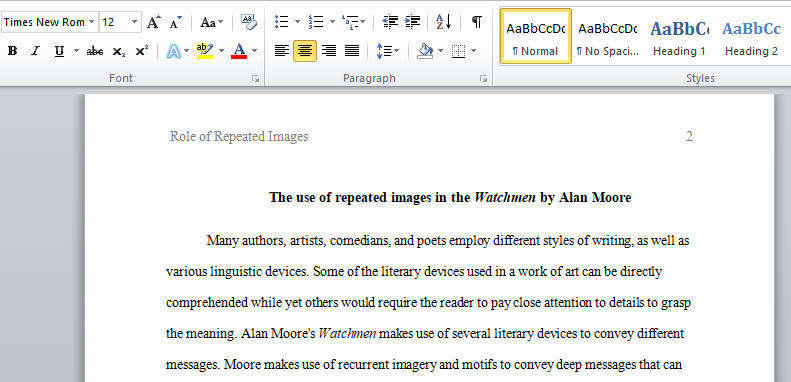The width and height of the screenshot is (791, 382).
Task: Expand the highlight color dropdown arrow
Action: [221, 51]
